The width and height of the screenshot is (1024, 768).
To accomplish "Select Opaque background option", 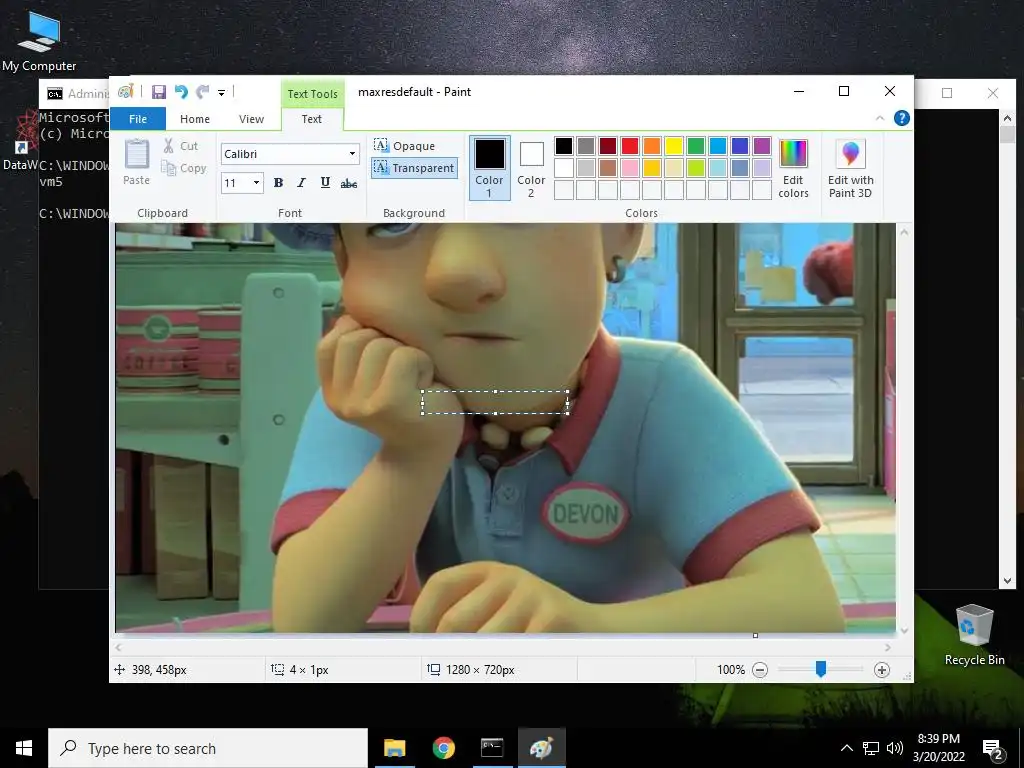I will coord(405,146).
